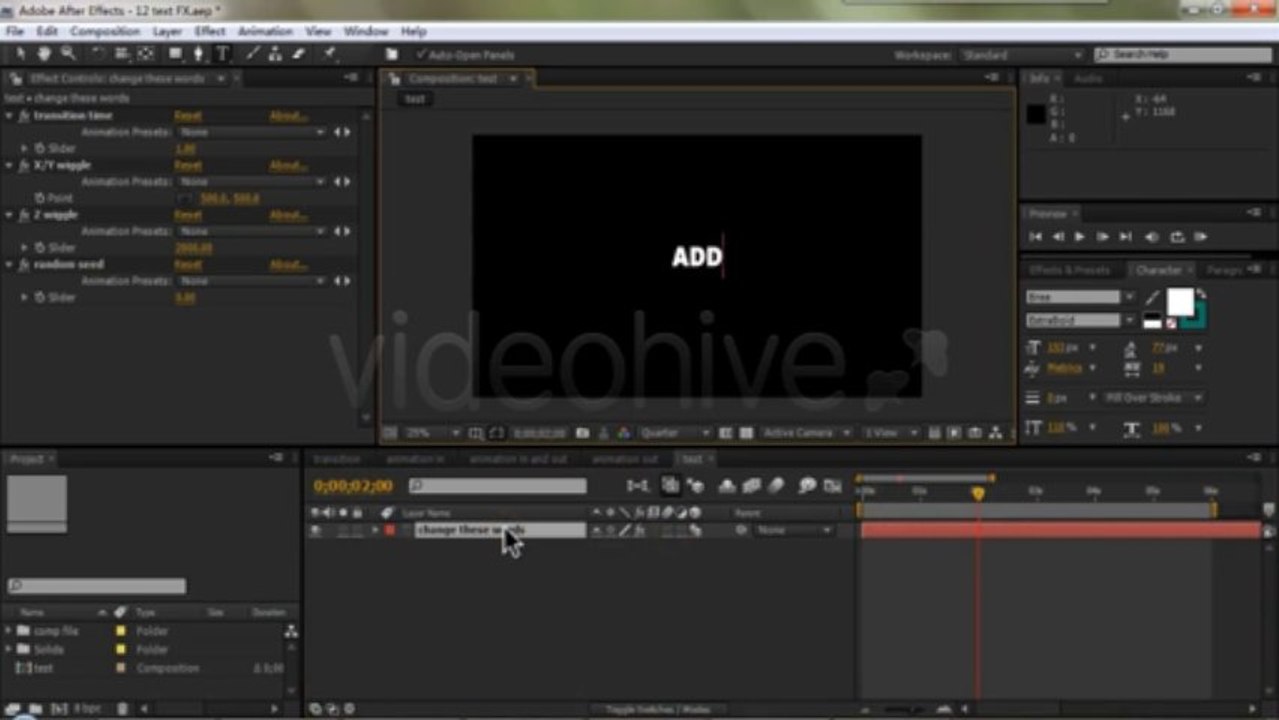Image resolution: width=1279 pixels, height=720 pixels.
Task: Toggle fx switch of Z wiggle effect
Action: [23, 215]
